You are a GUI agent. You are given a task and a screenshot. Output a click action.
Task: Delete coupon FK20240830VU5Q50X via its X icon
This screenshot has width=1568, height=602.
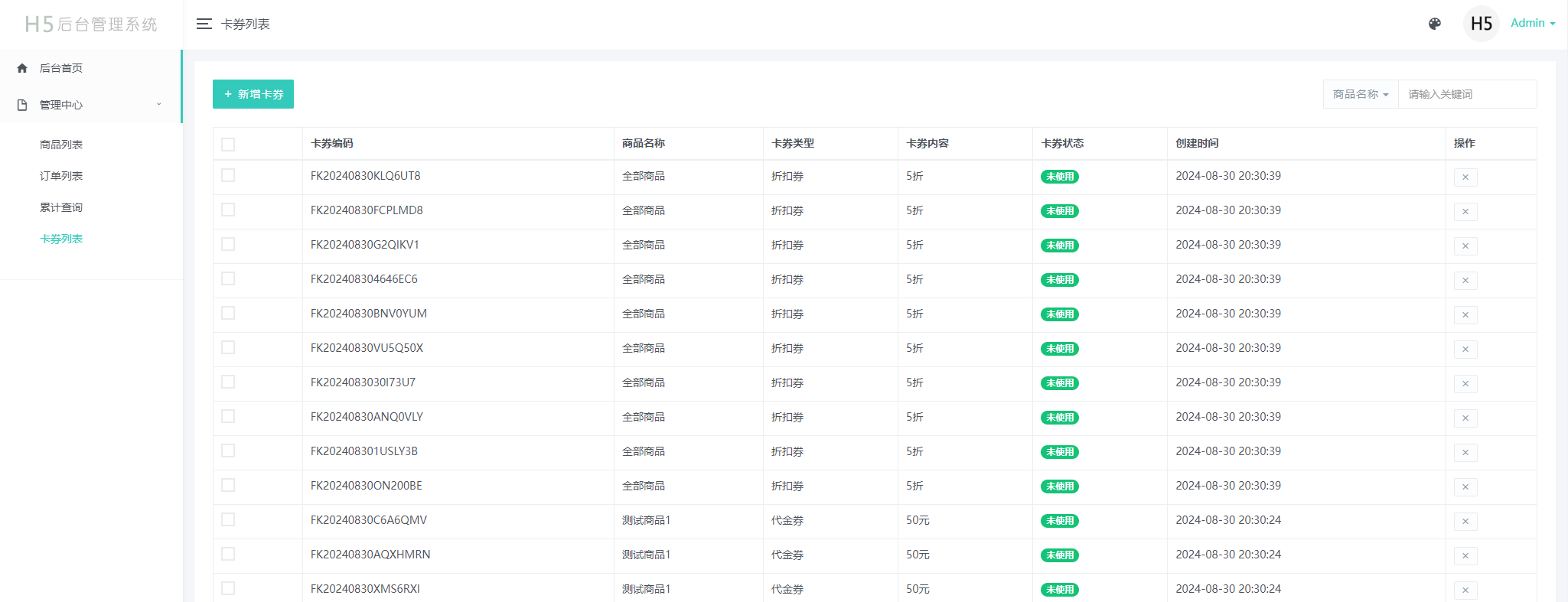coord(1465,350)
